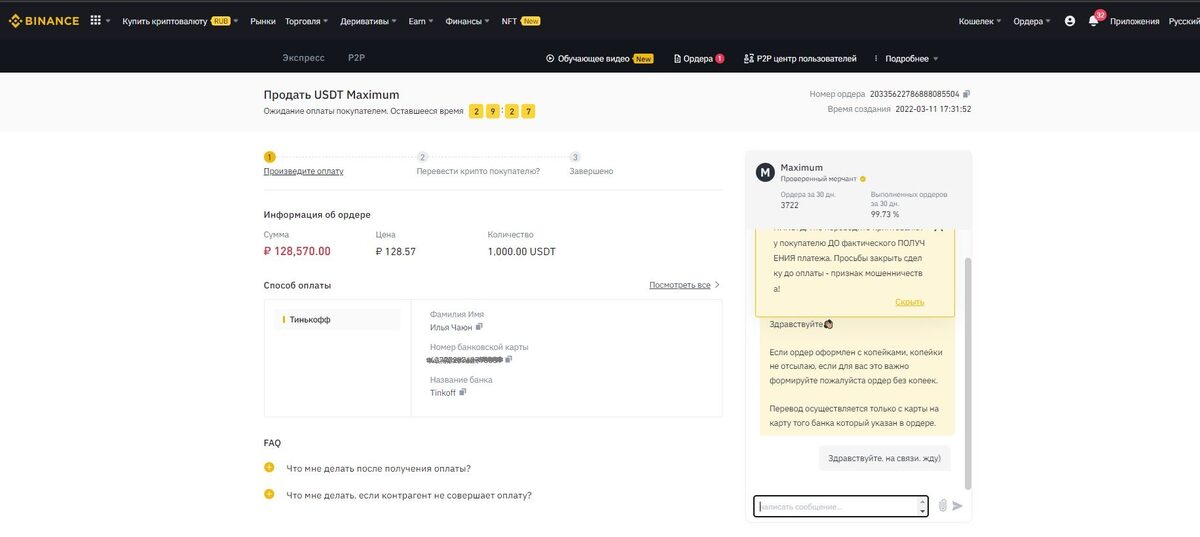The width and height of the screenshot is (1200, 537).
Task: Switch to the P2P tab
Action: [x=356, y=58]
